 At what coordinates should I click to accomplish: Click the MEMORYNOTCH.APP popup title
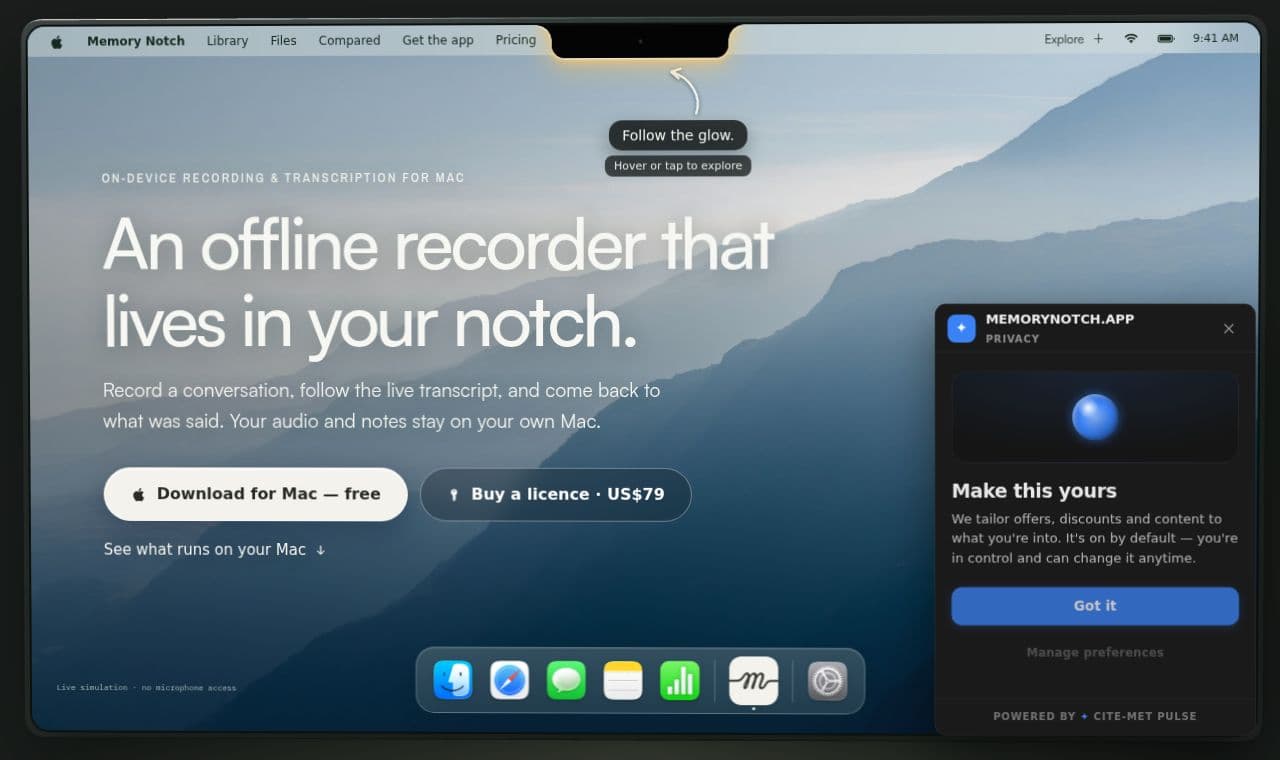(x=1060, y=319)
